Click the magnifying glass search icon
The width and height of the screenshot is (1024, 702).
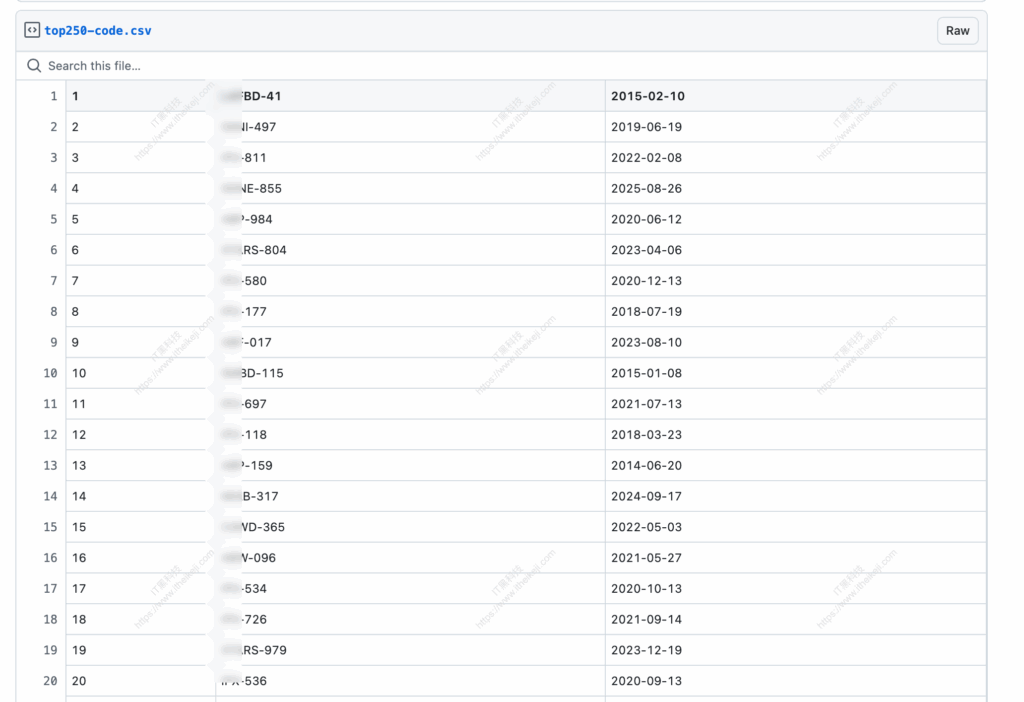tap(33, 65)
